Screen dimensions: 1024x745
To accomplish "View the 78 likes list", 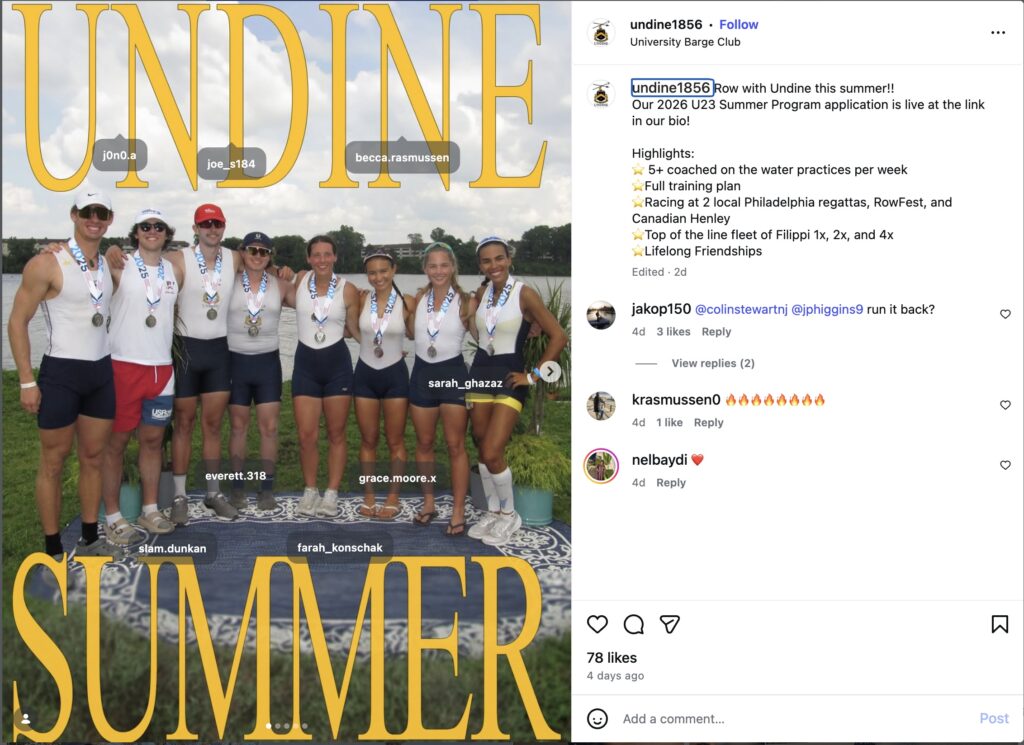I will tap(611, 658).
